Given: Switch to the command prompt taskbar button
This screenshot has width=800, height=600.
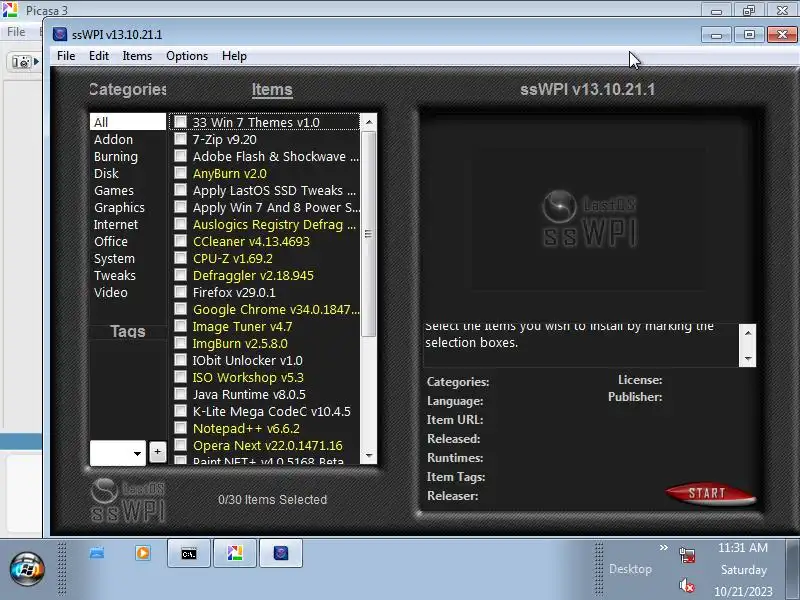Looking at the screenshot, I should (189, 554).
